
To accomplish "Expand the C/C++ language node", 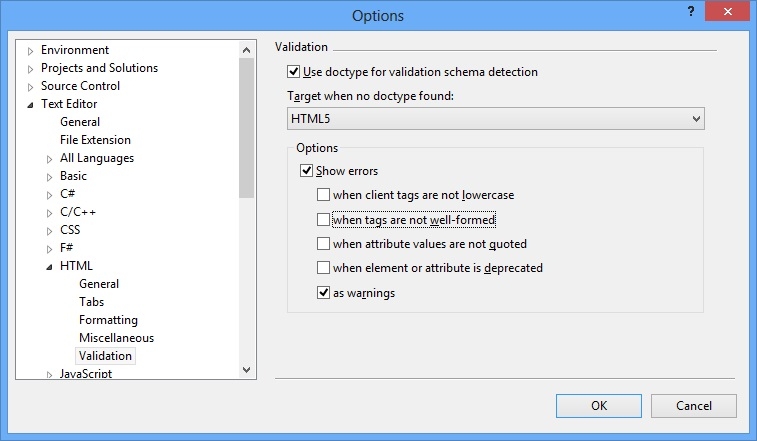I will [x=50, y=213].
